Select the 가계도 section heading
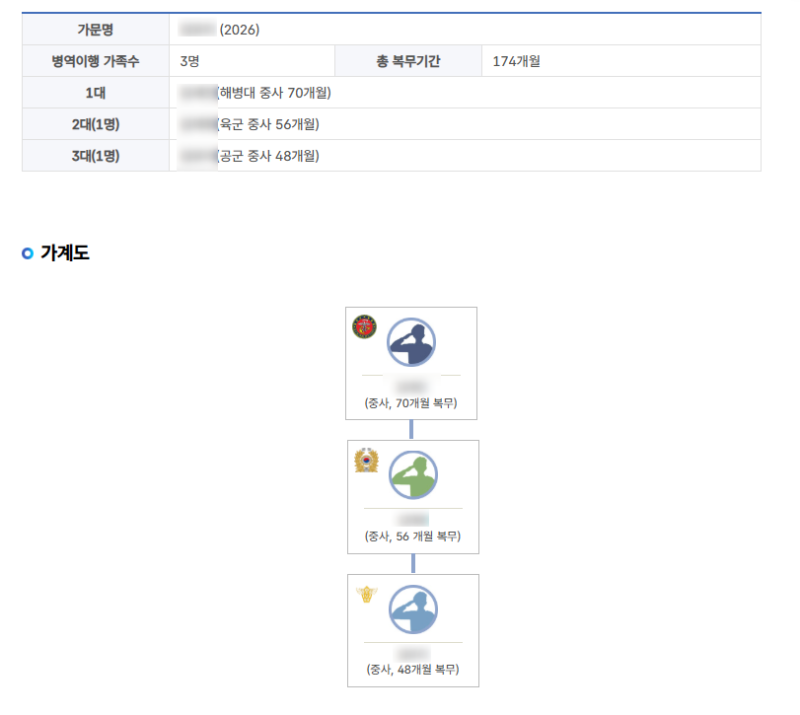This screenshot has height=715, width=800. 65,253
